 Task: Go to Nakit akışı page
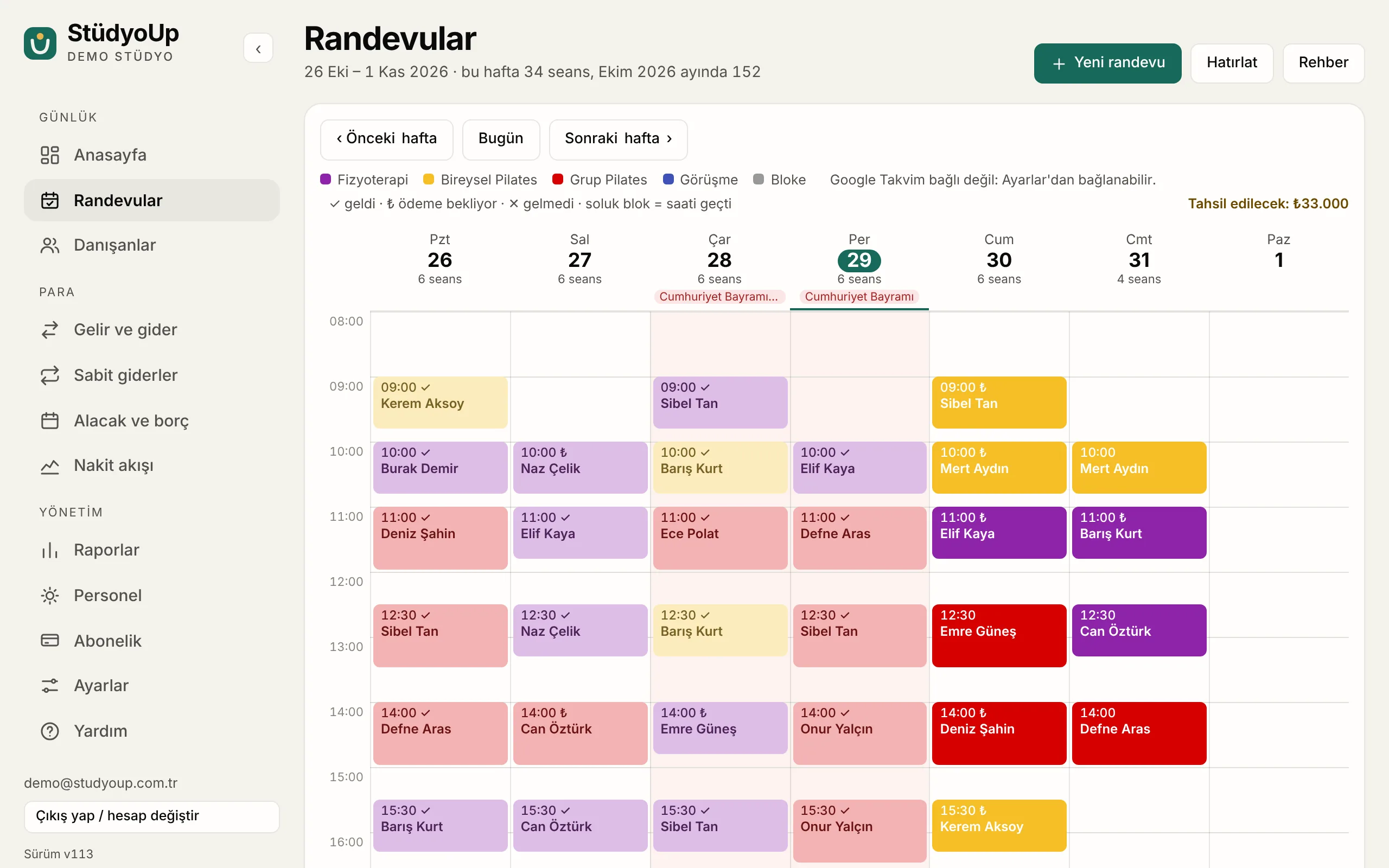coord(151,465)
